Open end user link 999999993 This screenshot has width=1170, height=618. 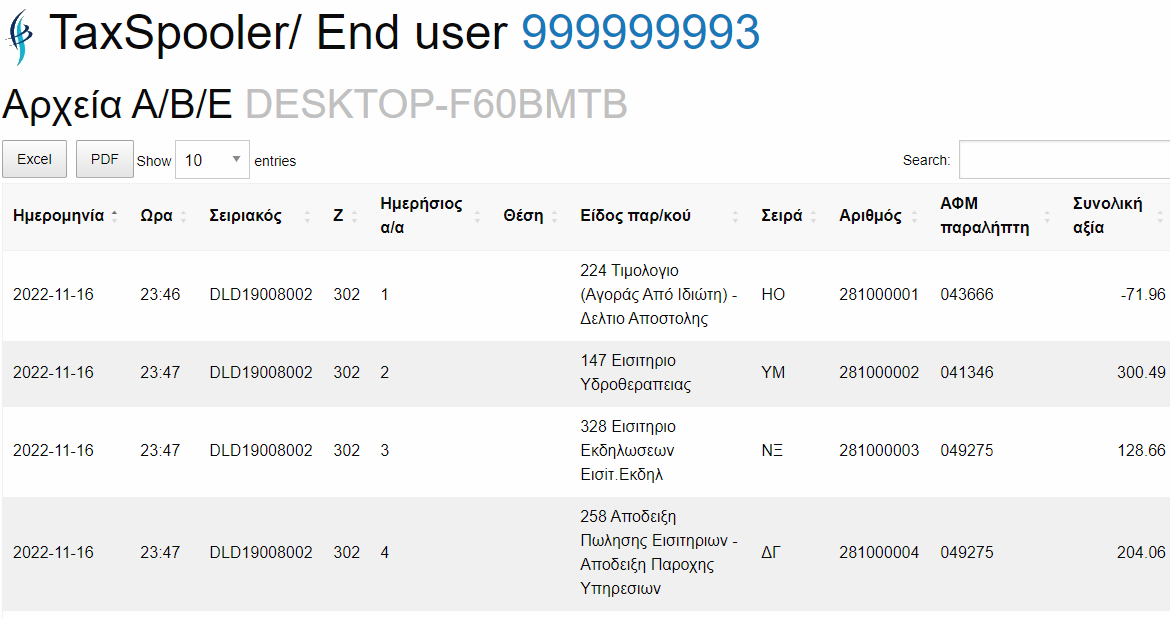click(640, 33)
